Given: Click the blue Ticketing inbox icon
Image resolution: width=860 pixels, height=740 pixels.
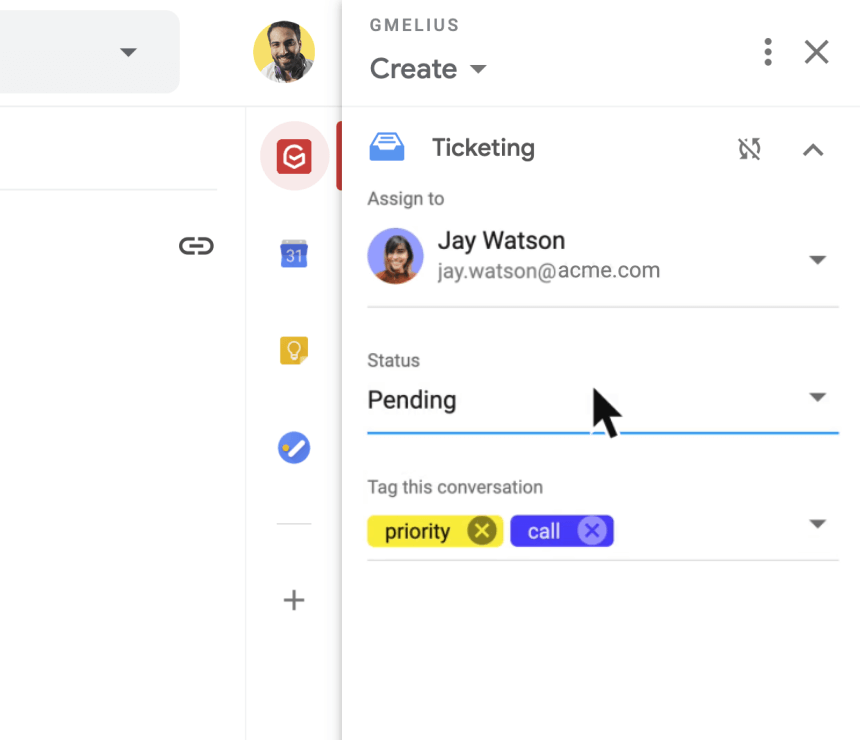Looking at the screenshot, I should (387, 146).
